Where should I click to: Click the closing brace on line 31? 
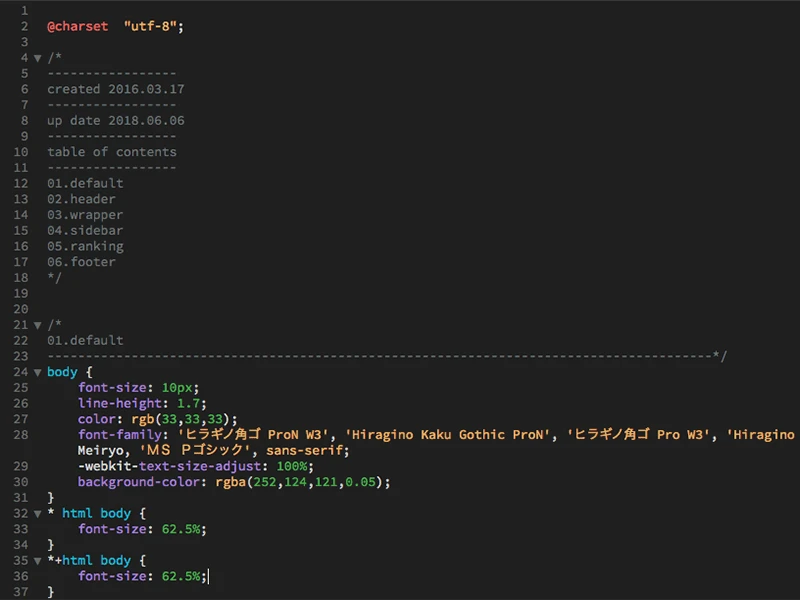coord(51,498)
